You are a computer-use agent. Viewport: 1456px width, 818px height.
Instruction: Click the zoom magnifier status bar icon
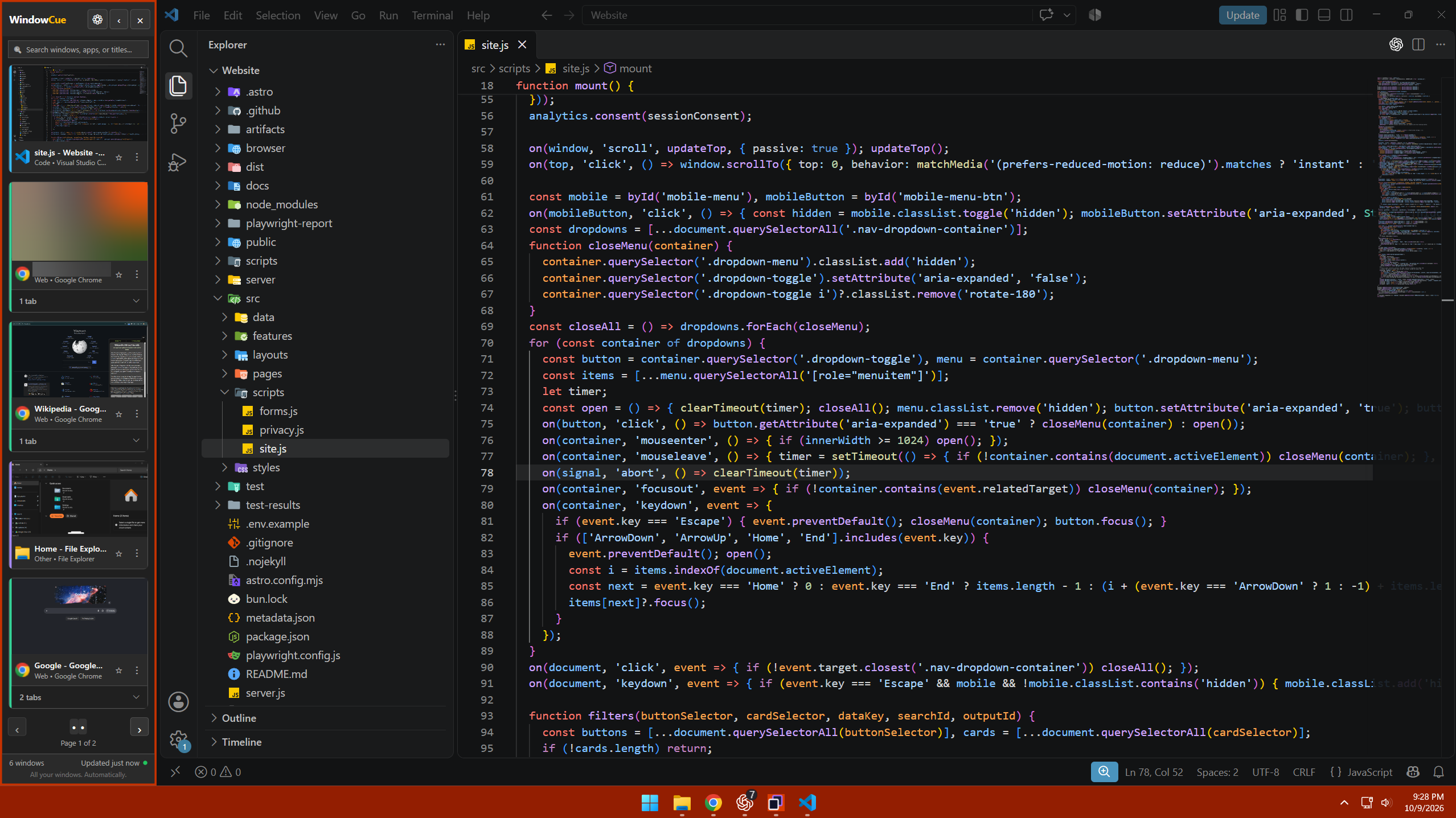[1104, 772]
